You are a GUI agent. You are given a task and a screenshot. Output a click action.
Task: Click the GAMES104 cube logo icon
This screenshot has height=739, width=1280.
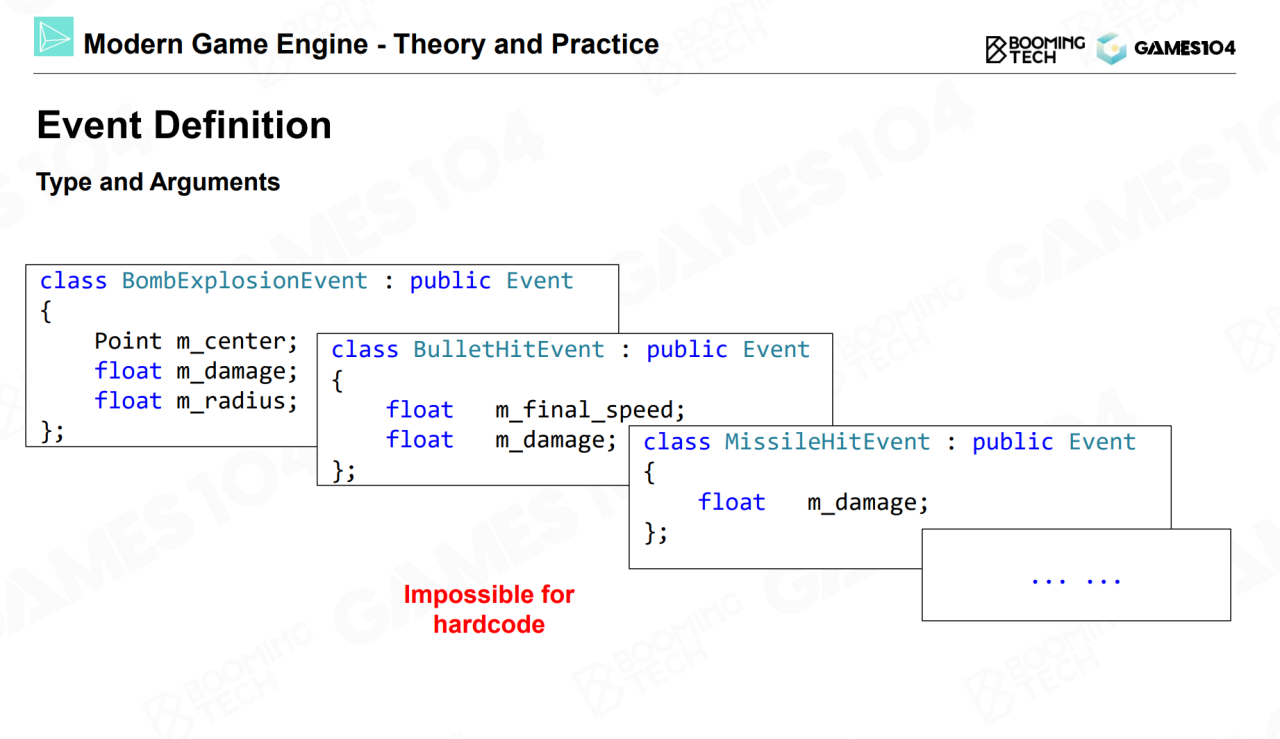tap(1111, 48)
